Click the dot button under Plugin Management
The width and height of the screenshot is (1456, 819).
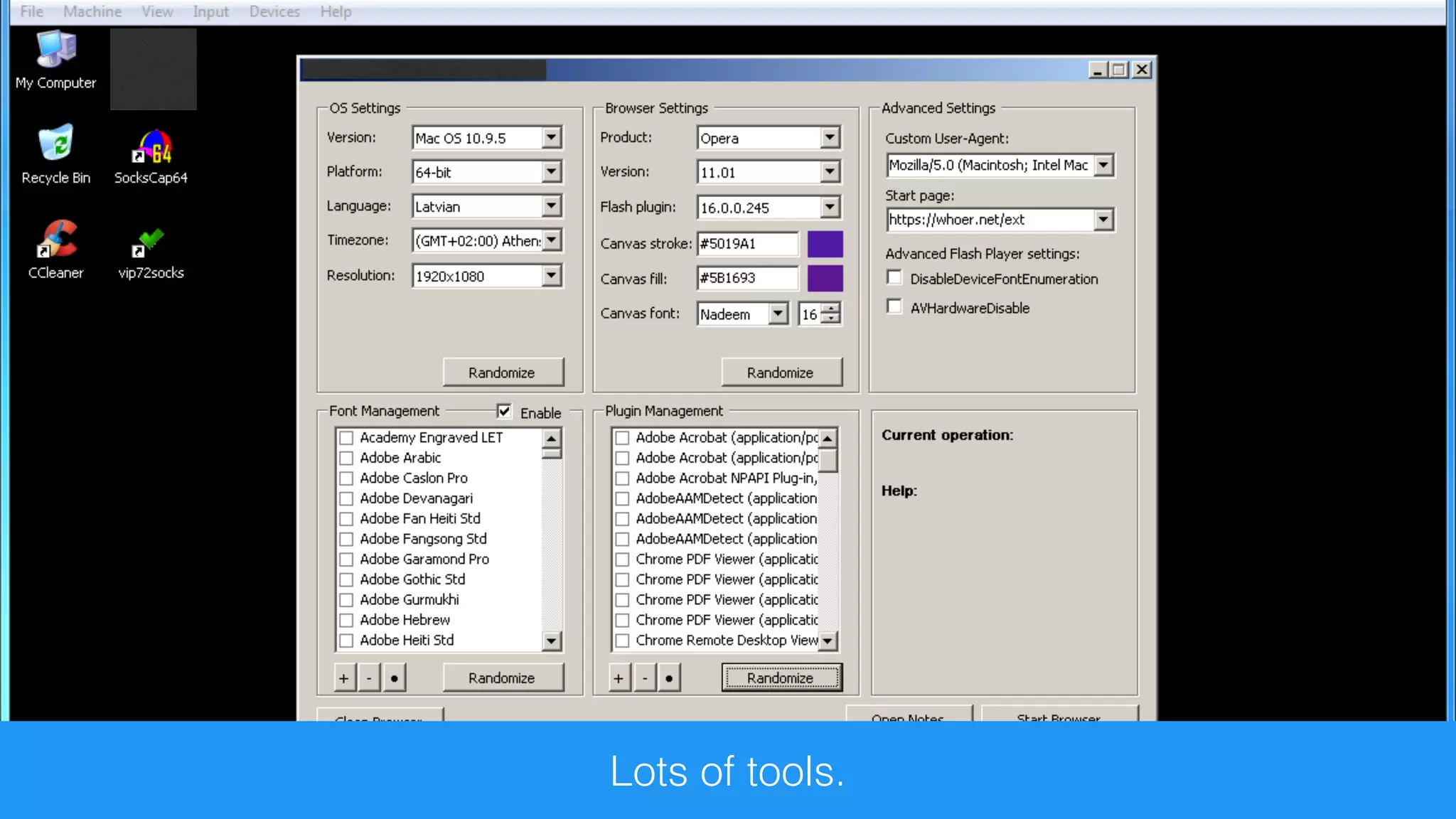coord(669,678)
